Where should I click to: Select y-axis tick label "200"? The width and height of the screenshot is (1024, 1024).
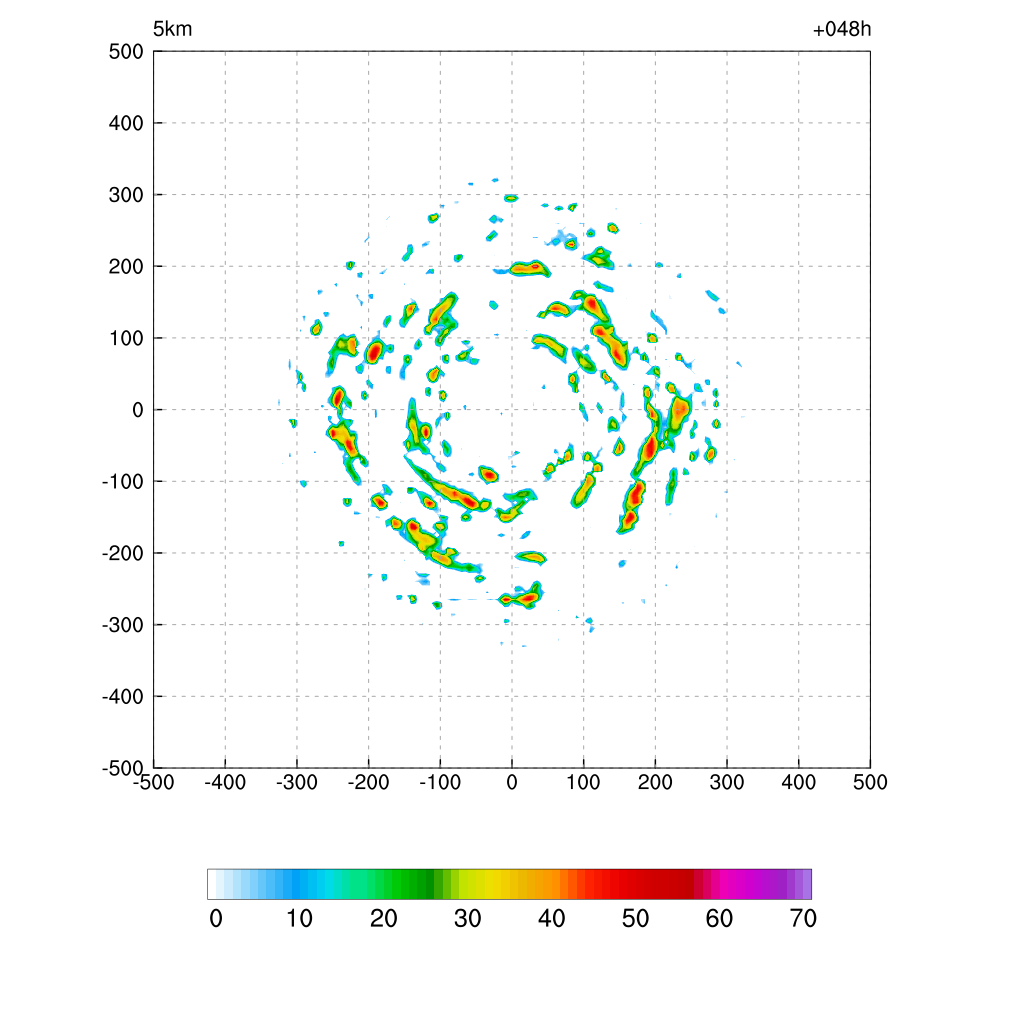pyautogui.click(x=126, y=266)
